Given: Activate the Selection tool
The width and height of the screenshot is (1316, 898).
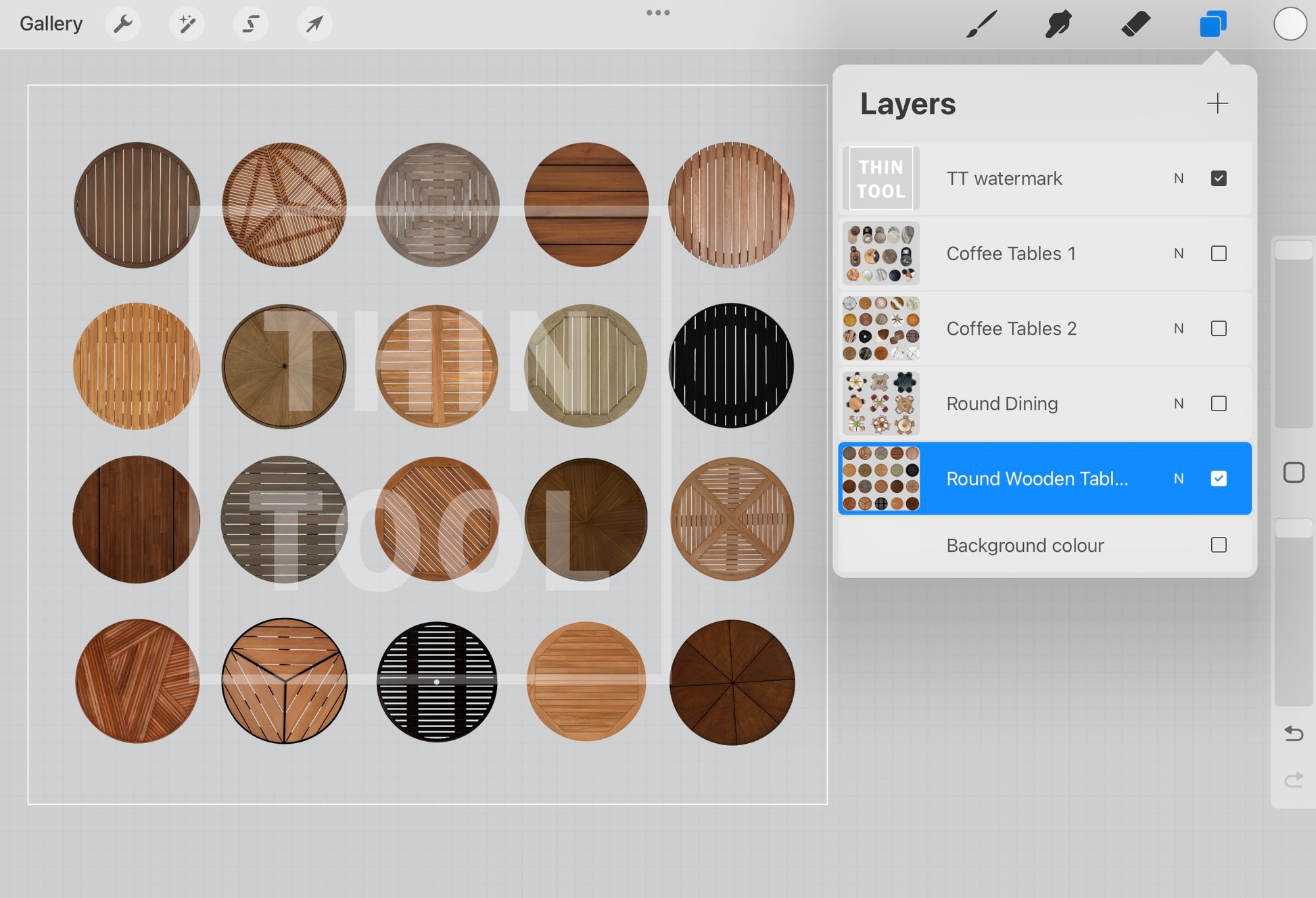Looking at the screenshot, I should point(251,24).
